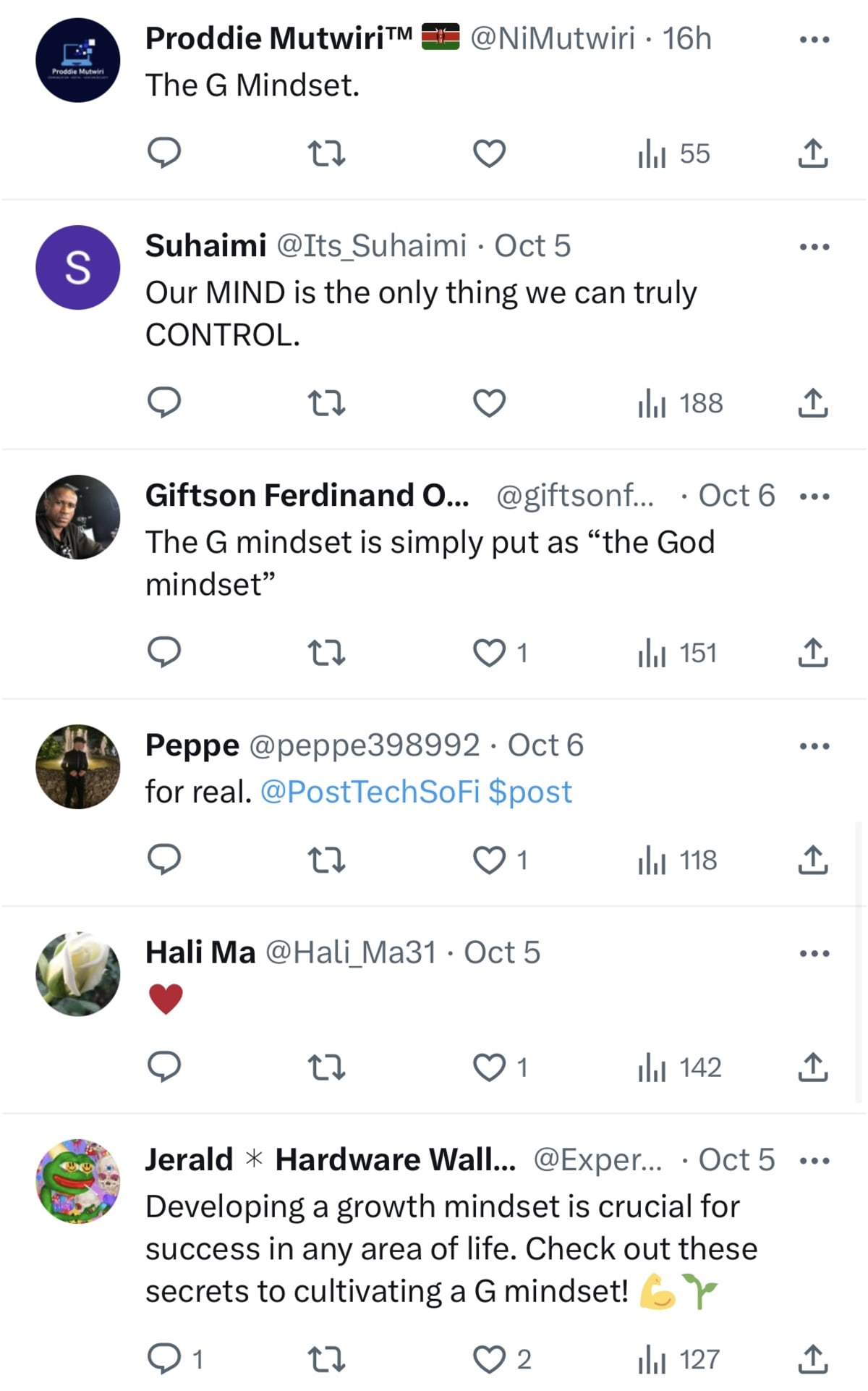The height and width of the screenshot is (1391, 868).
Task: View analytics for Proddie Mutwiri's tweet with 55 views
Action: pos(676,153)
